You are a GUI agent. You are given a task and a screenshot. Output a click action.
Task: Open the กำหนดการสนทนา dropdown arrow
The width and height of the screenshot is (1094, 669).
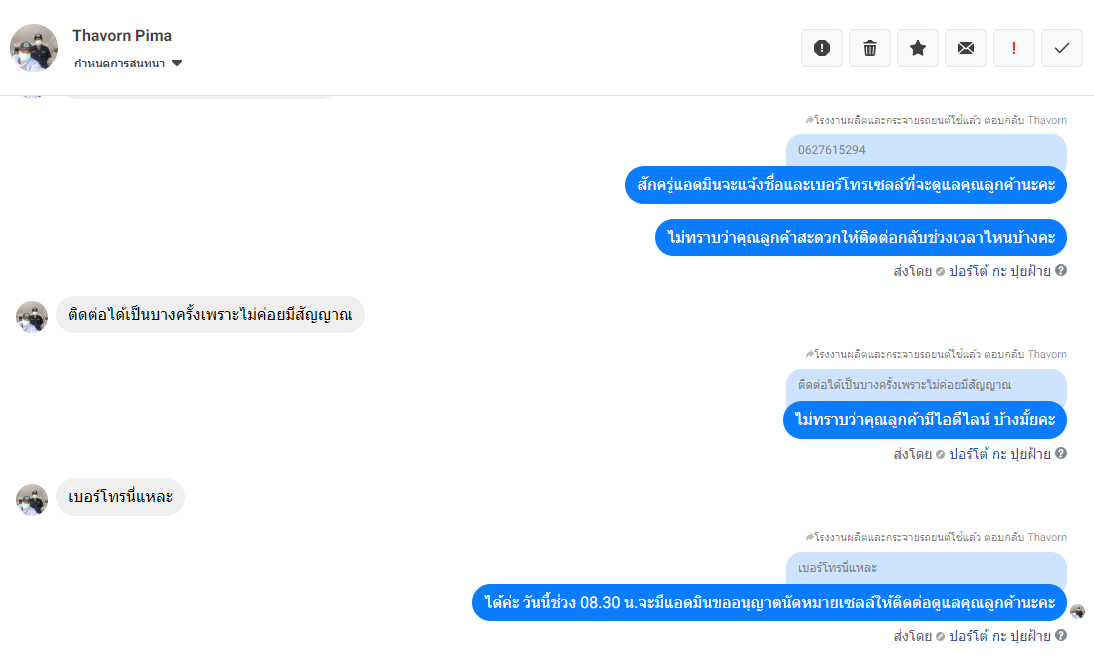[177, 63]
